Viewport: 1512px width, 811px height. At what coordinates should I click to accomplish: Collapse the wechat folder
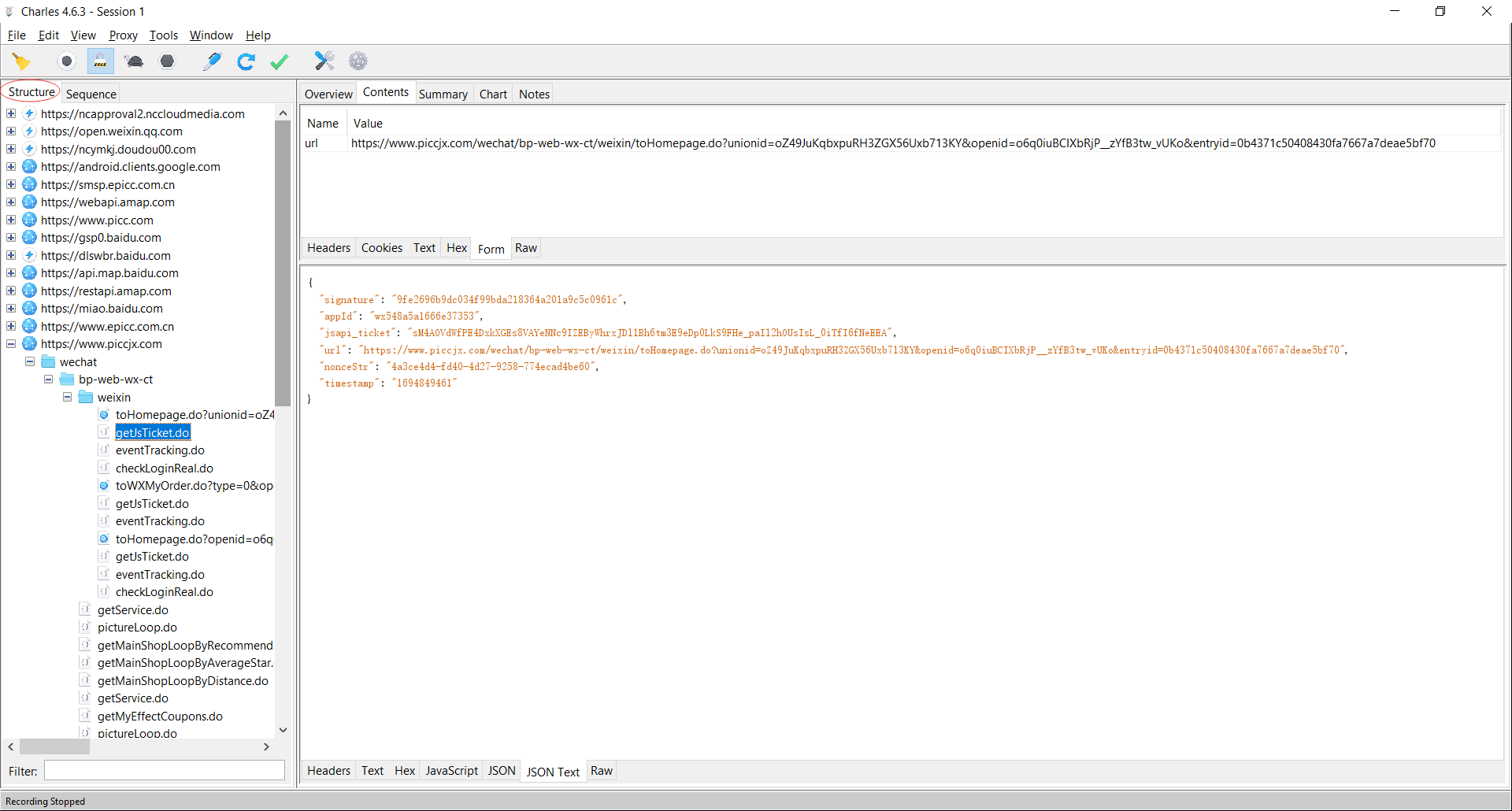coord(30,362)
